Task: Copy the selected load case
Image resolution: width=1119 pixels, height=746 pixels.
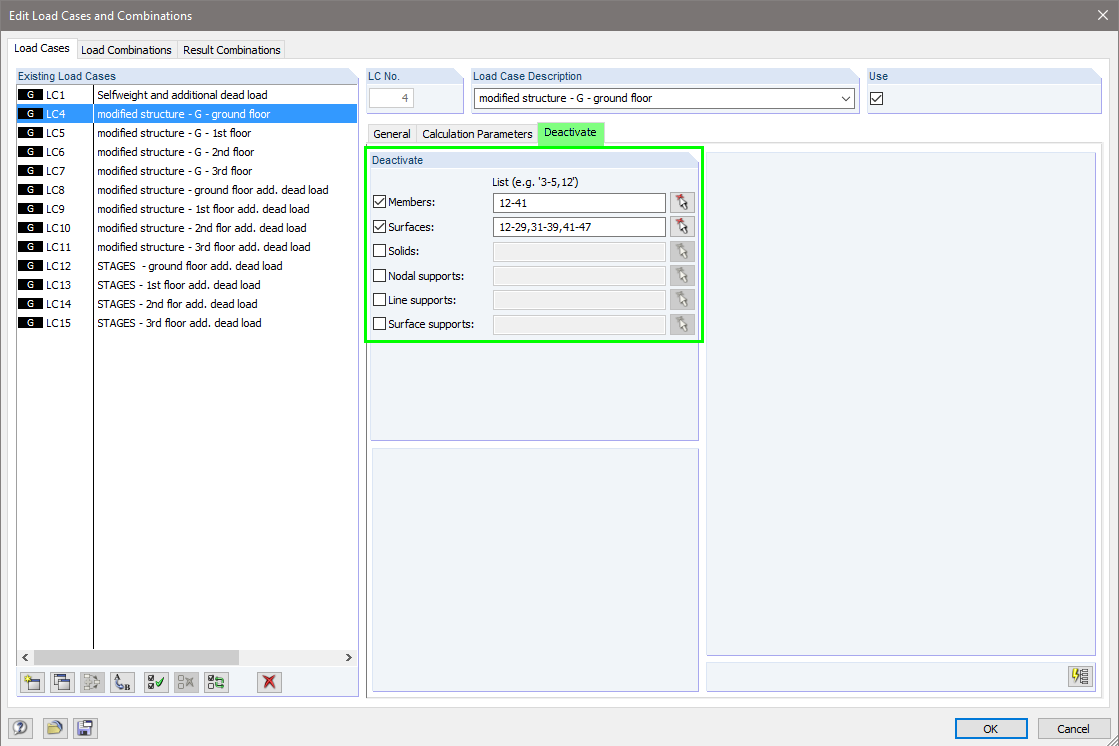Action: pos(61,682)
